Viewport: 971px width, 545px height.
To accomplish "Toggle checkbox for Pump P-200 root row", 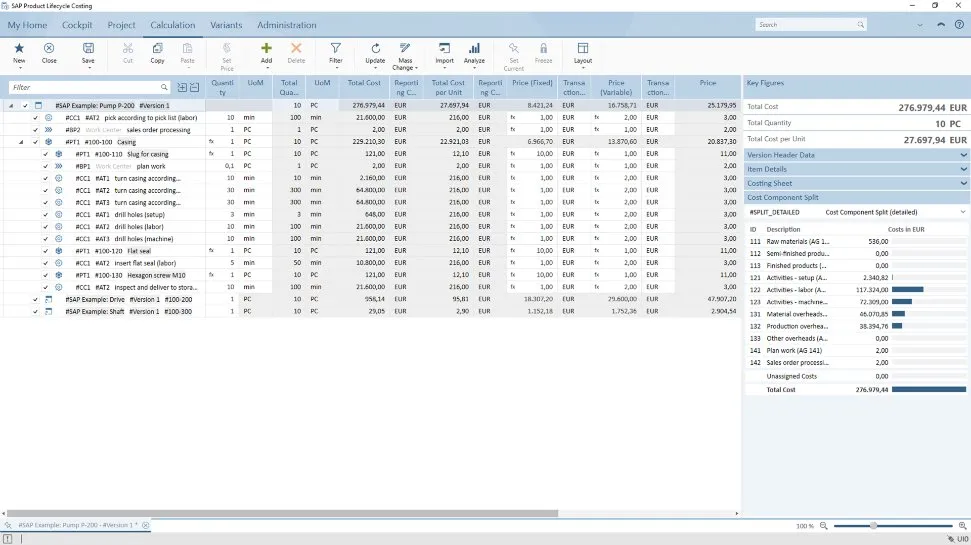I will [x=25, y=106].
